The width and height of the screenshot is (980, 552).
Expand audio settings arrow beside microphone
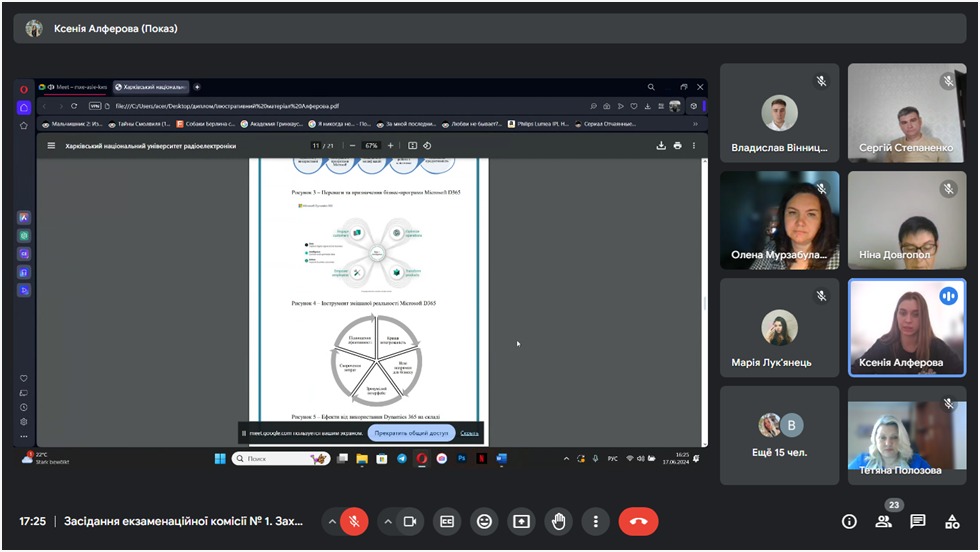click(331, 521)
